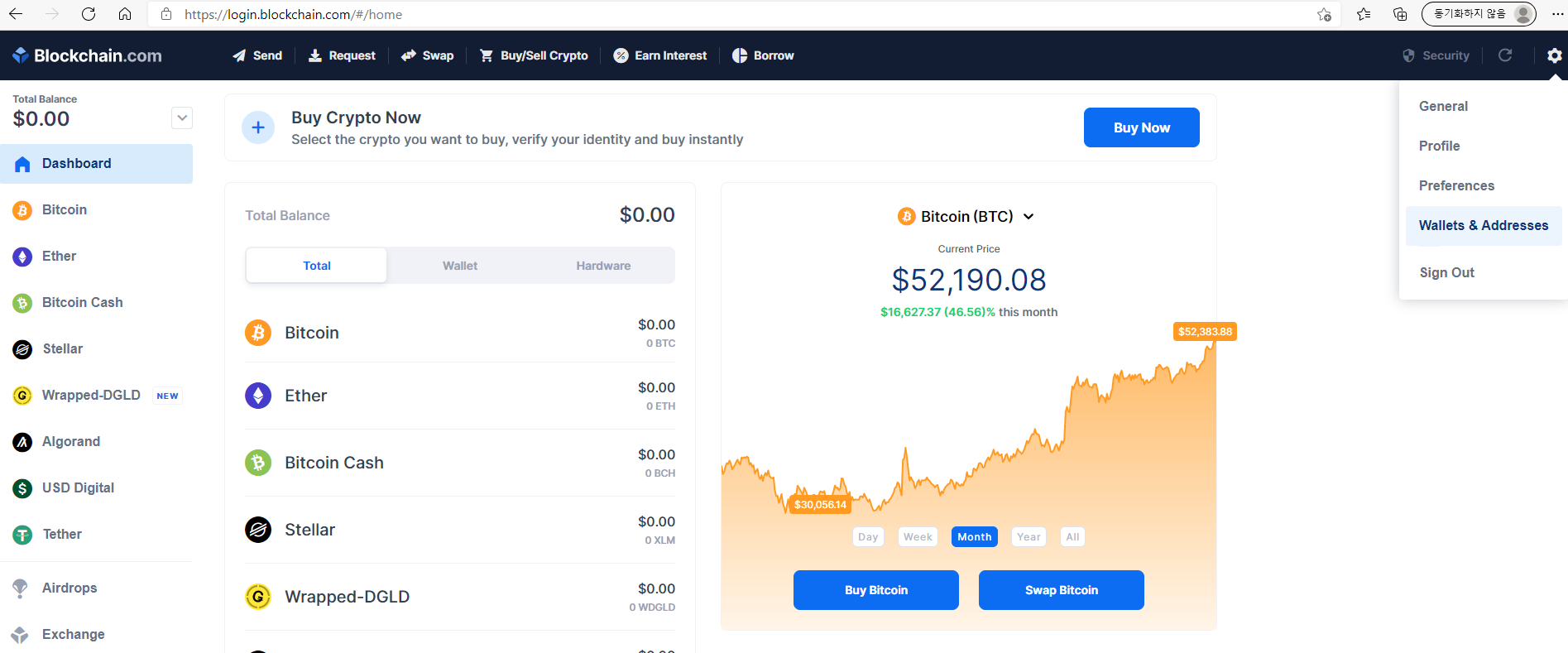Click the Stellar icon in sidebar
This screenshot has width=1568, height=653.
(22, 349)
